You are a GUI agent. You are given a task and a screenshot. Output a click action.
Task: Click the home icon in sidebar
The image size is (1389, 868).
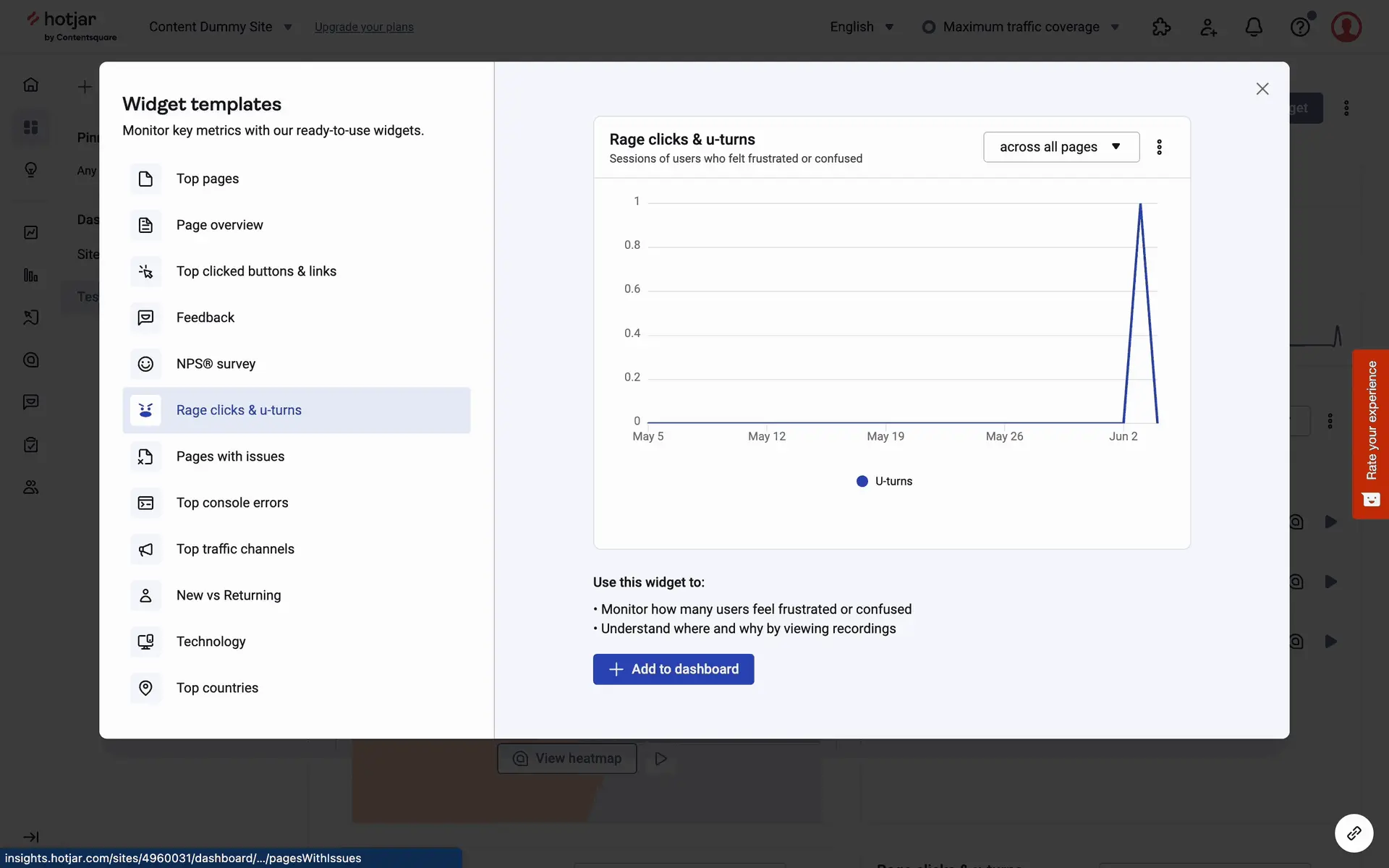point(30,85)
